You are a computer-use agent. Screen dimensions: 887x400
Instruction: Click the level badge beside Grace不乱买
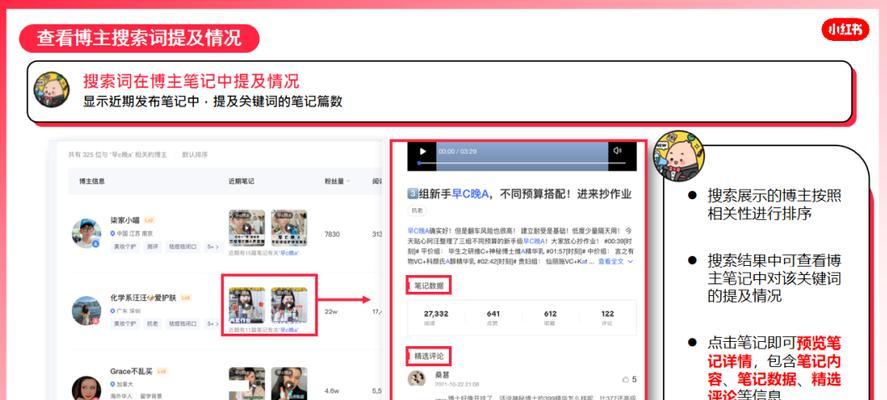(x=162, y=371)
